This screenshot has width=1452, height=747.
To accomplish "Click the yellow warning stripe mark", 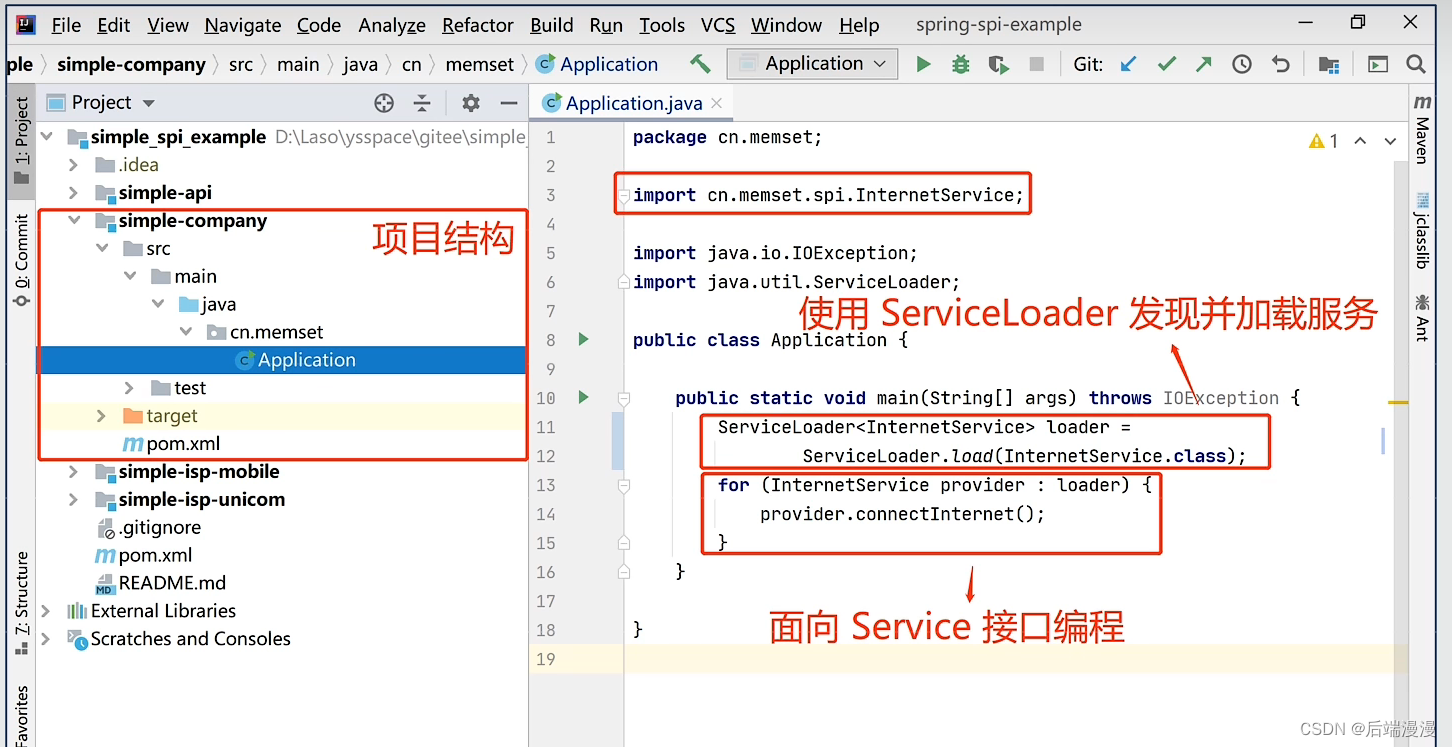I will (x=1398, y=402).
